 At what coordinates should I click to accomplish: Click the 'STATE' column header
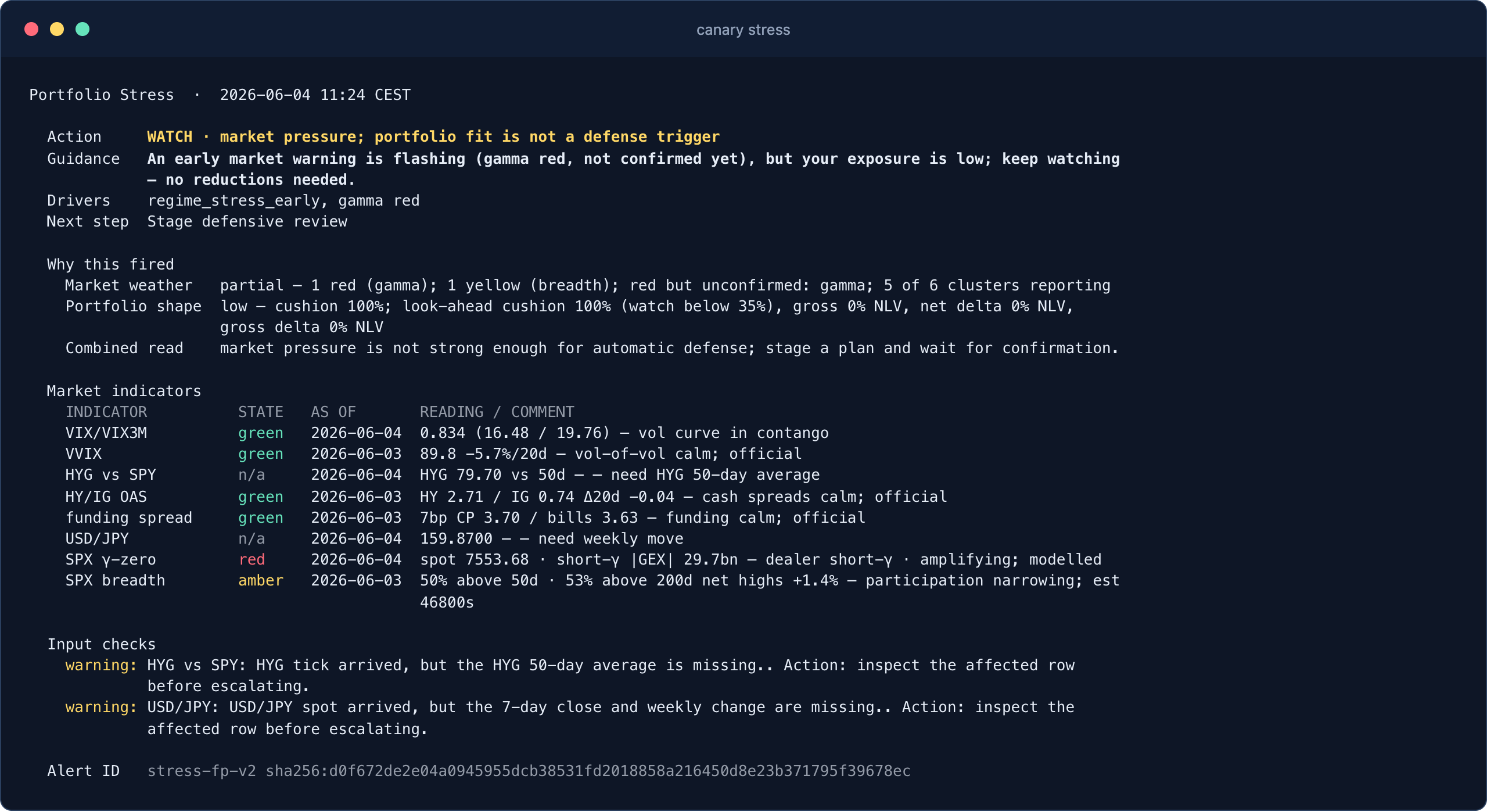coord(261,412)
